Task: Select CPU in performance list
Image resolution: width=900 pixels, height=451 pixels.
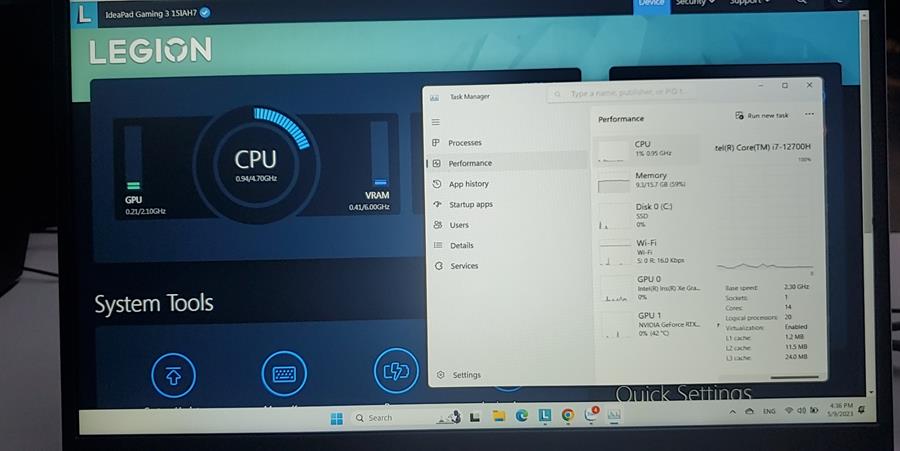Action: 647,149
